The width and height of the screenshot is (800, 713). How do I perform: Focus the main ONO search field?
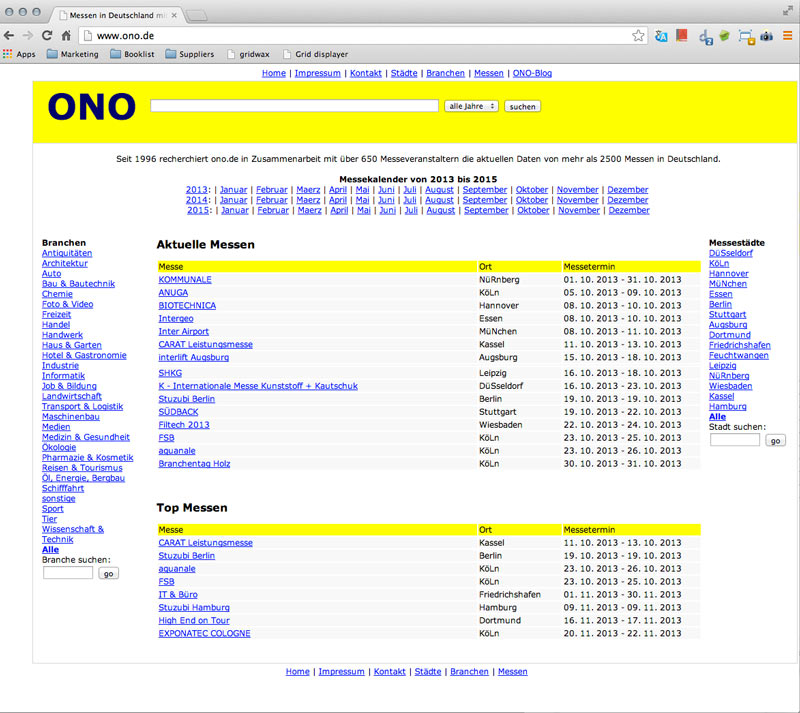coord(294,106)
